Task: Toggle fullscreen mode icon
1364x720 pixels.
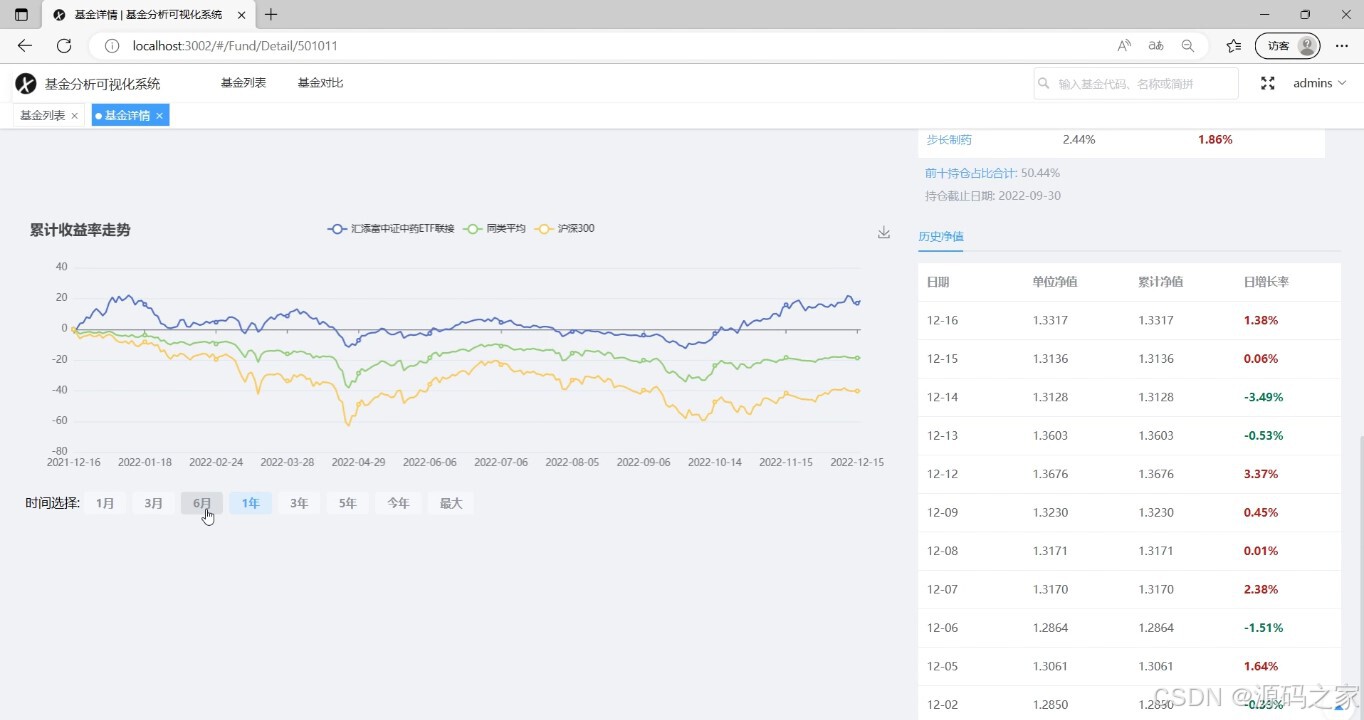Action: point(1267,83)
